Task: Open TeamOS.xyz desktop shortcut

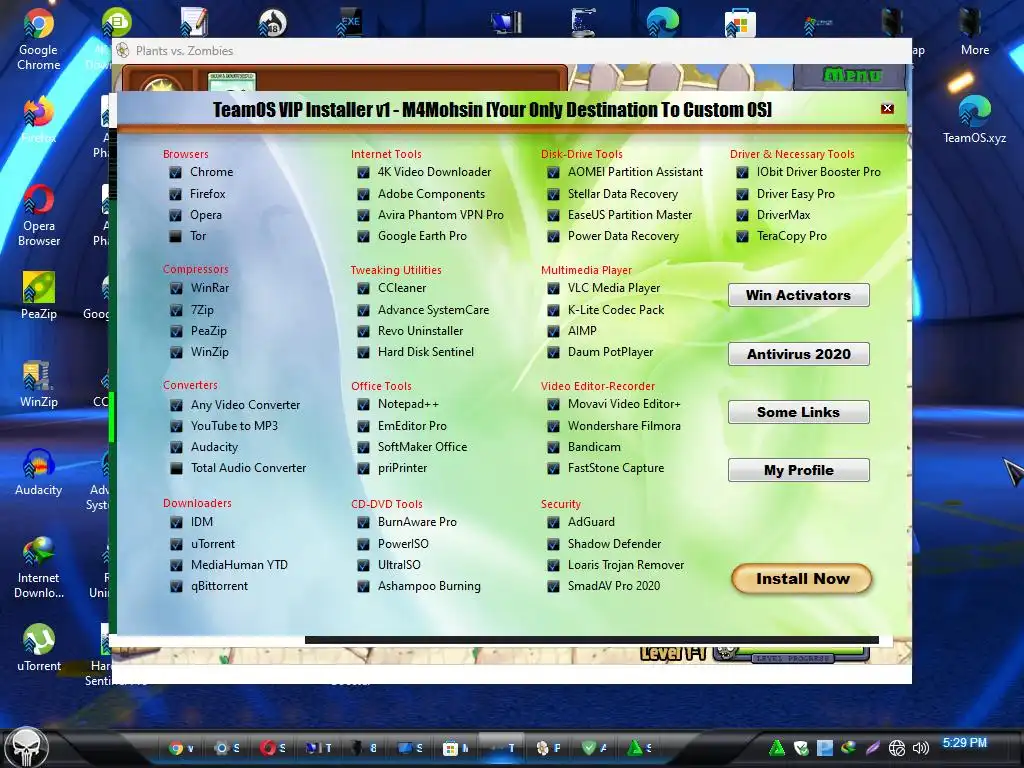Action: [x=974, y=121]
